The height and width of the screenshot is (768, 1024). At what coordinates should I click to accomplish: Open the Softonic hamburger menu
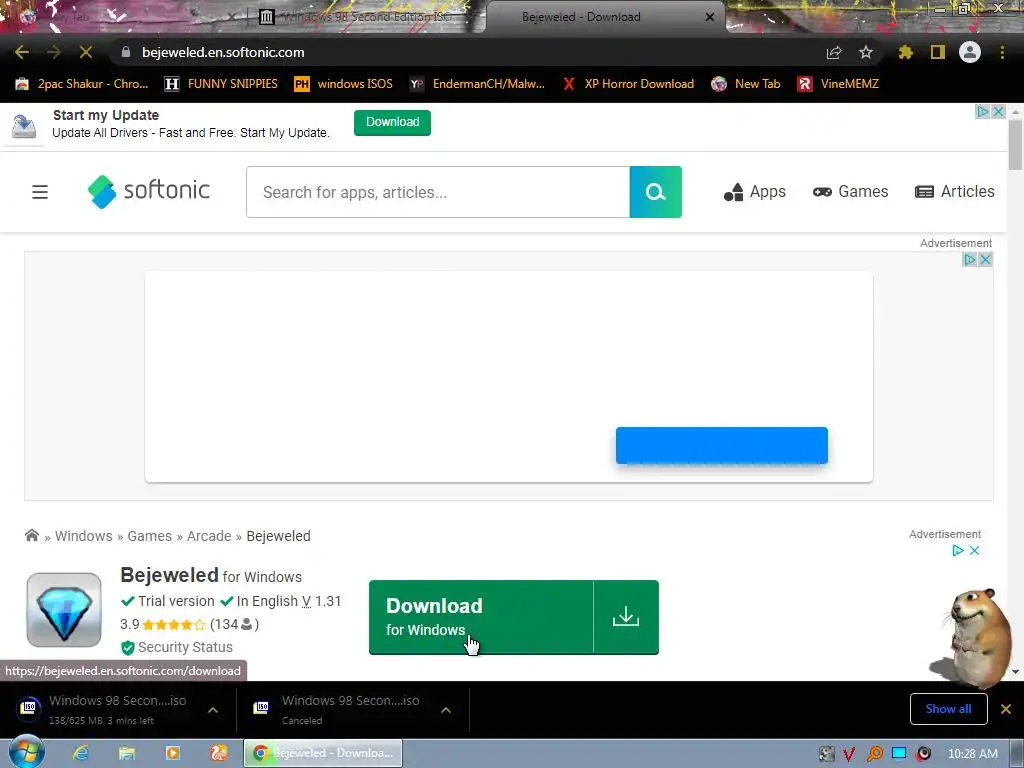(40, 192)
